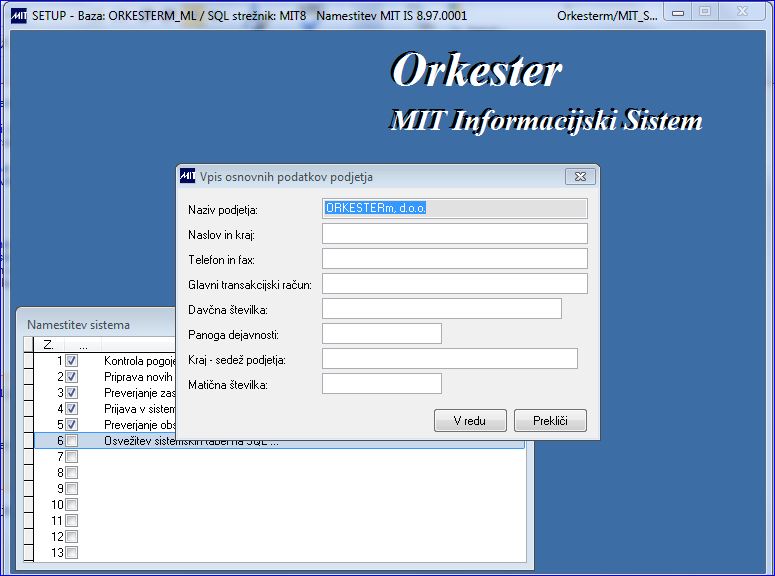Toggle checkbox for step 1 Kontrola pogojev
Viewport: 775px width, 576px height.
pyautogui.click(x=72, y=360)
